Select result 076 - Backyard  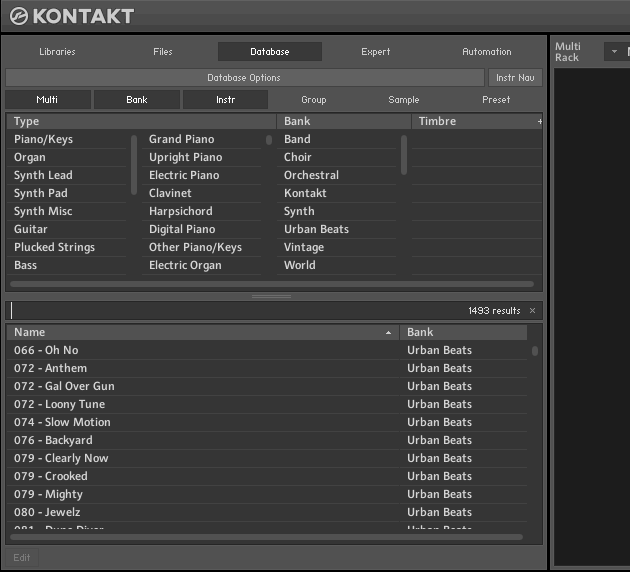click(x=267, y=440)
